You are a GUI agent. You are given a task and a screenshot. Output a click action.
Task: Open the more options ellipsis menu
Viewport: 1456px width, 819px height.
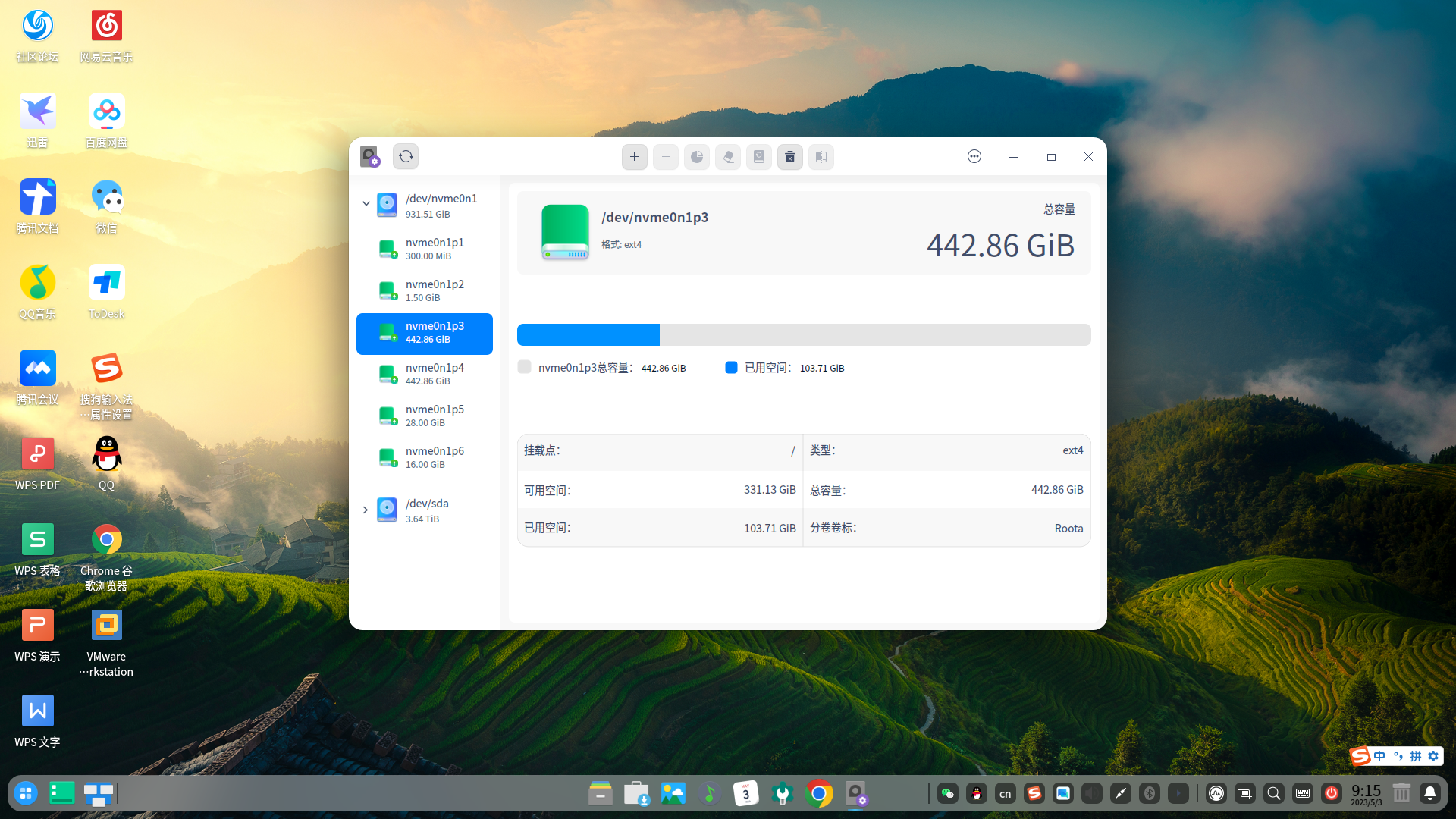(974, 156)
